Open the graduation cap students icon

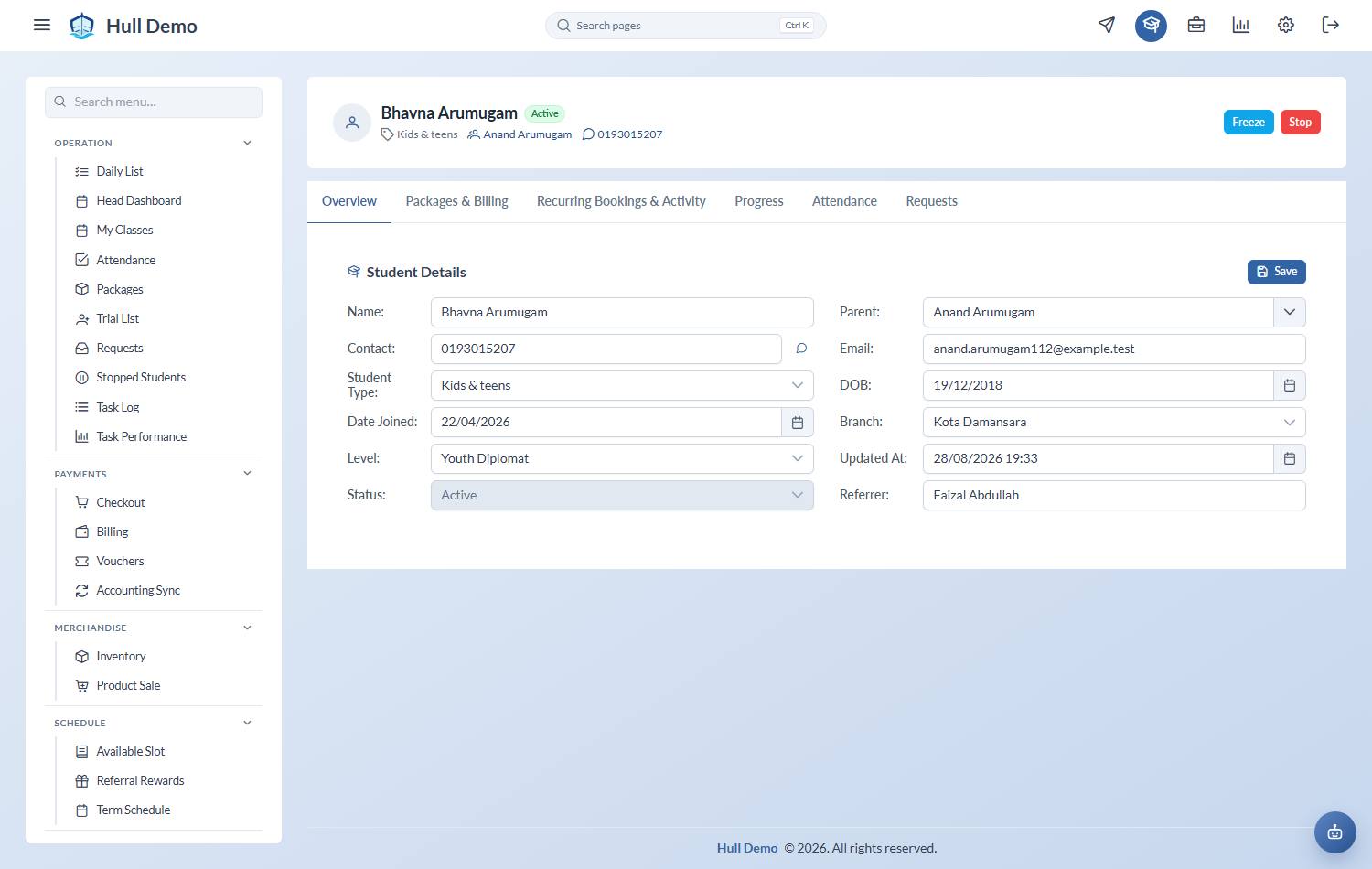coord(1152,25)
